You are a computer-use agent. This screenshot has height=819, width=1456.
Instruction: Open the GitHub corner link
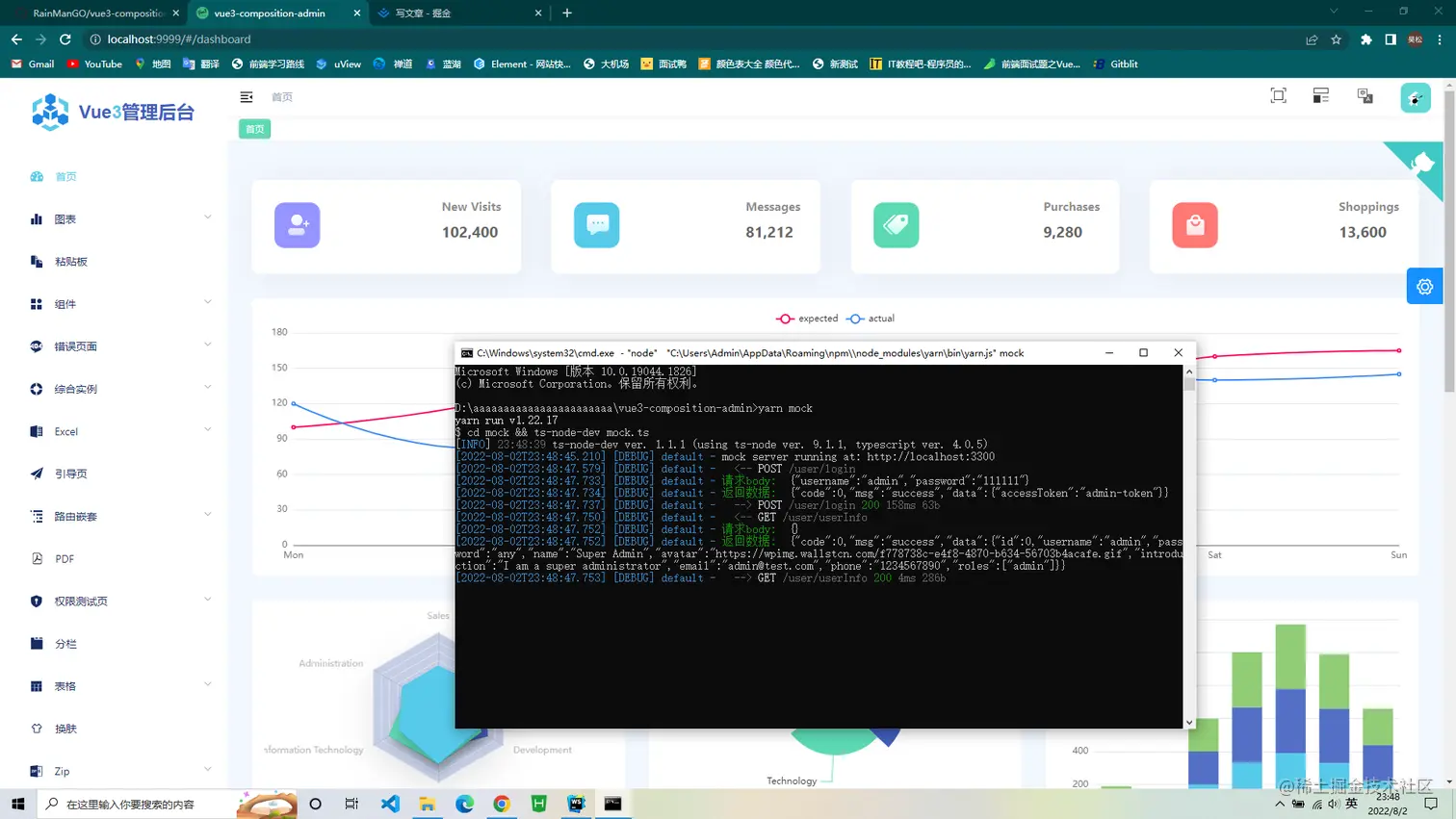point(1421,164)
